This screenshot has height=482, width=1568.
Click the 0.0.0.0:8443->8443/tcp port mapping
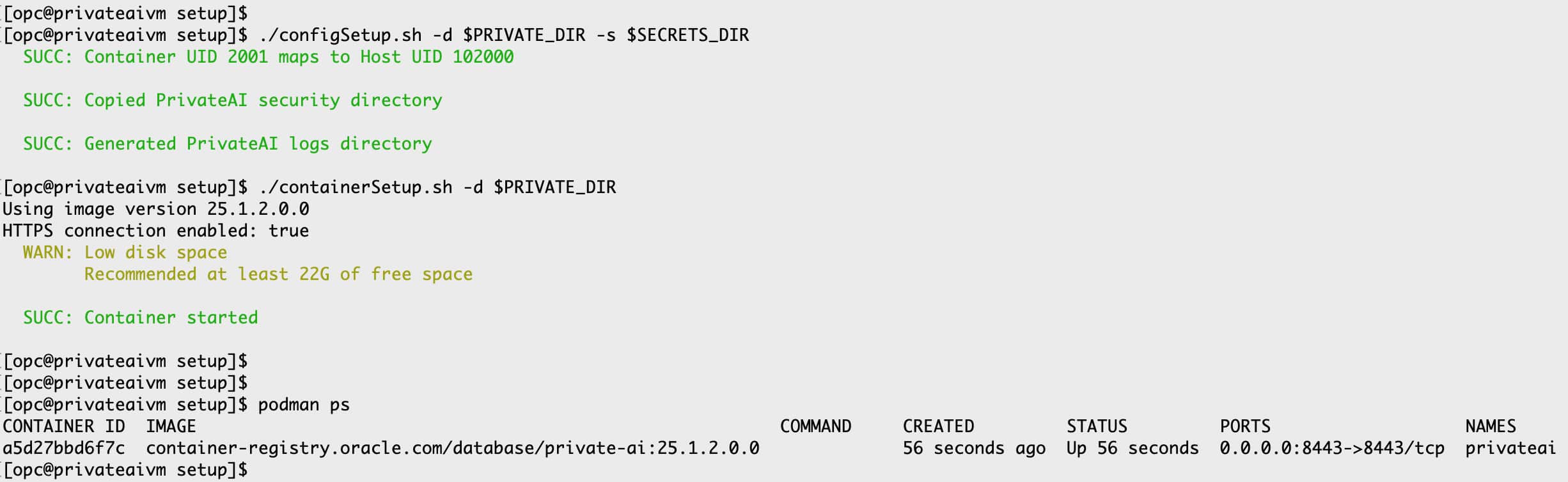[x=1332, y=448]
